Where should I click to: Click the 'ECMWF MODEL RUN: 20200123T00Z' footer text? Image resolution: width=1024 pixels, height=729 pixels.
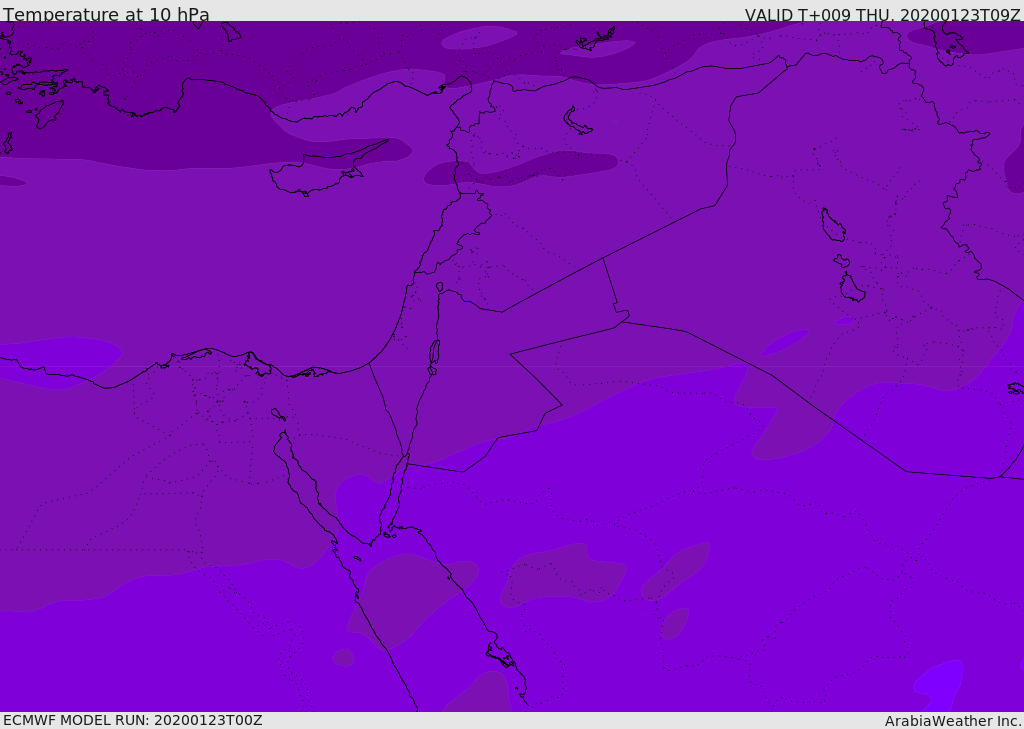[x=133, y=720]
